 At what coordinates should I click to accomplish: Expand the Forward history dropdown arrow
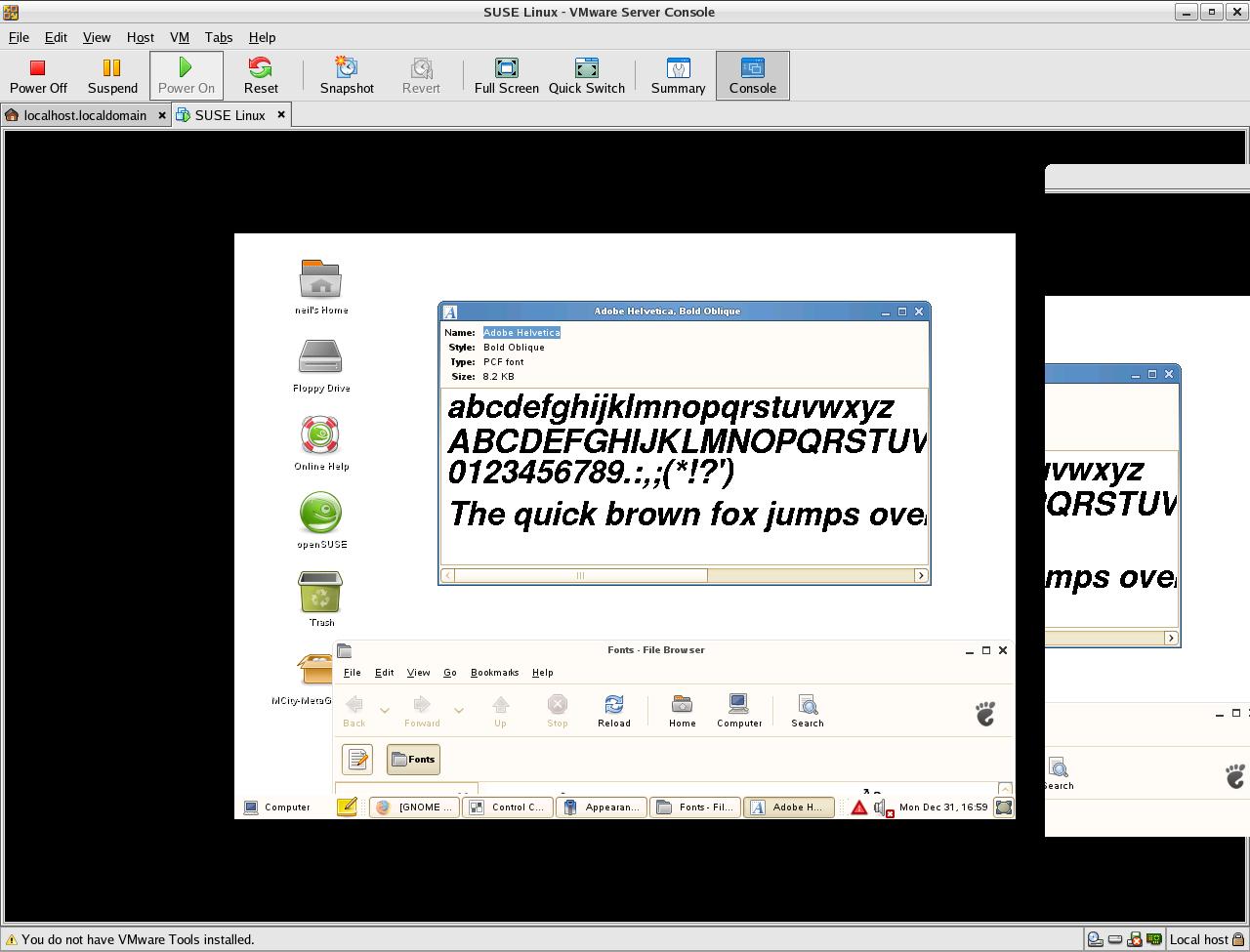pos(458,711)
